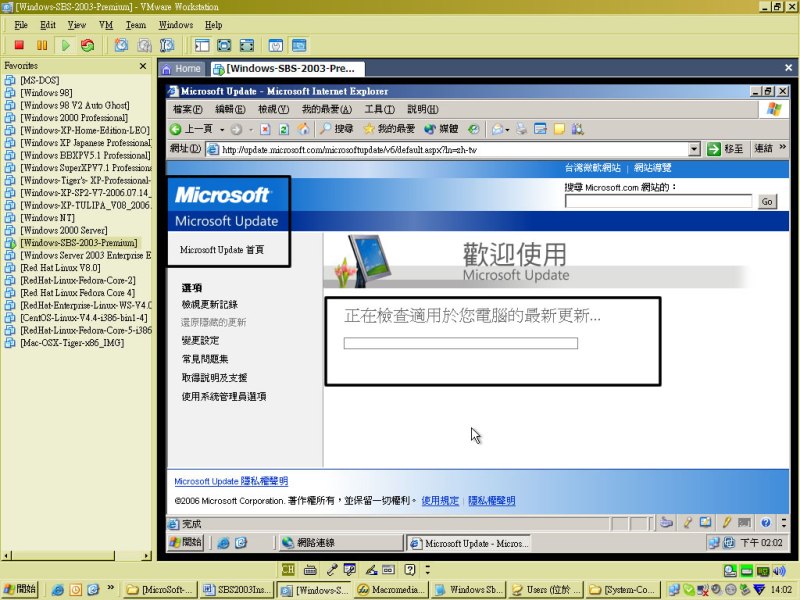Click the Mail envelope icon in IE toolbar
800x600 pixels.
(497, 129)
